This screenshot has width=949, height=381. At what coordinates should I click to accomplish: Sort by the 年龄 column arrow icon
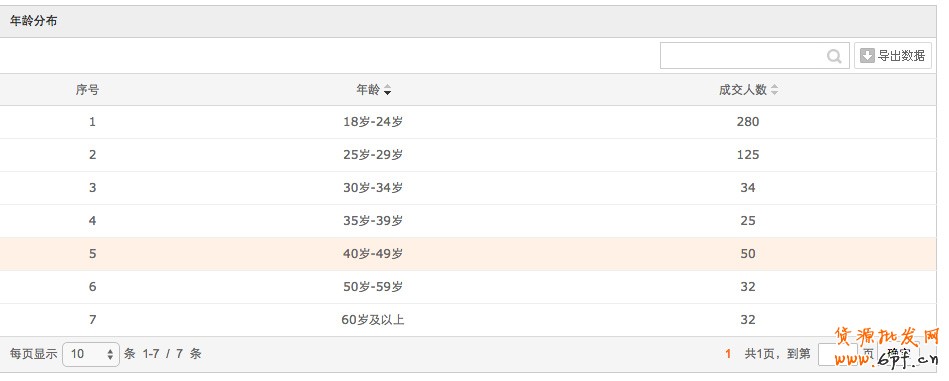coord(387,91)
